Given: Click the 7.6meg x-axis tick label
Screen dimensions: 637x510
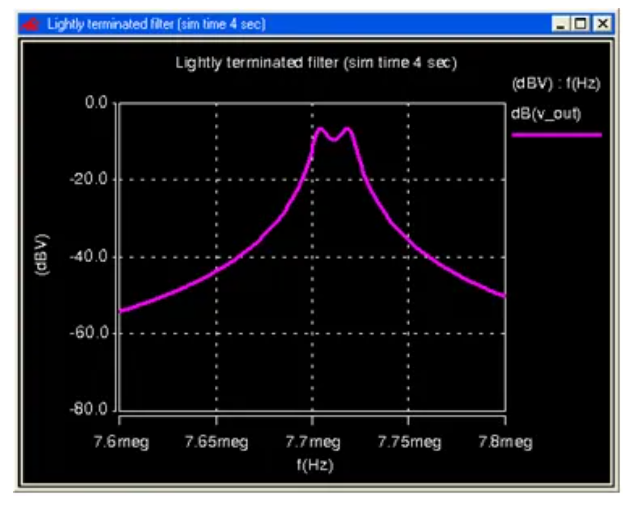Looking at the screenshot, I should point(120,441).
